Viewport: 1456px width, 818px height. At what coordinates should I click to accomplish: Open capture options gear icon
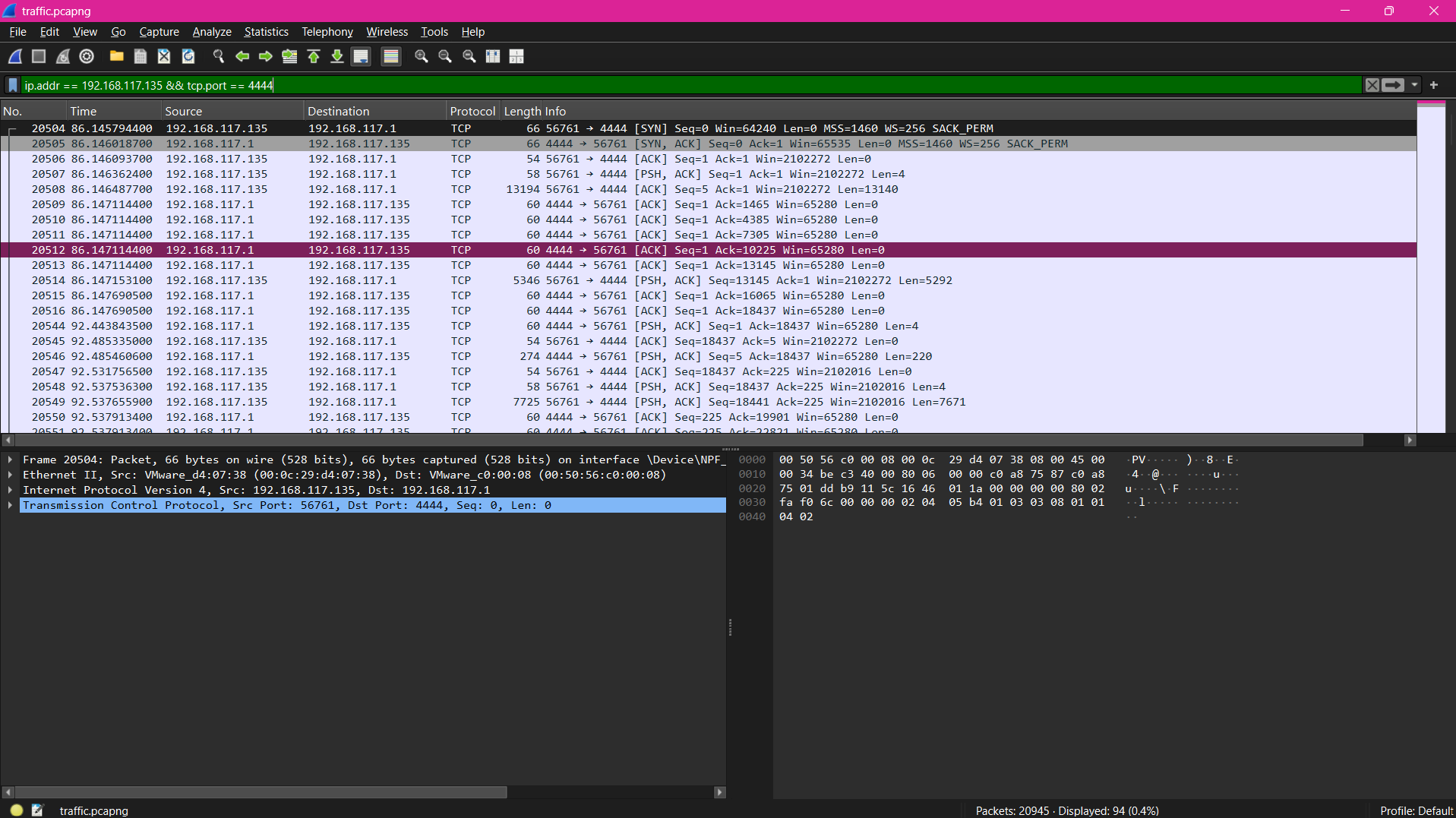click(87, 56)
